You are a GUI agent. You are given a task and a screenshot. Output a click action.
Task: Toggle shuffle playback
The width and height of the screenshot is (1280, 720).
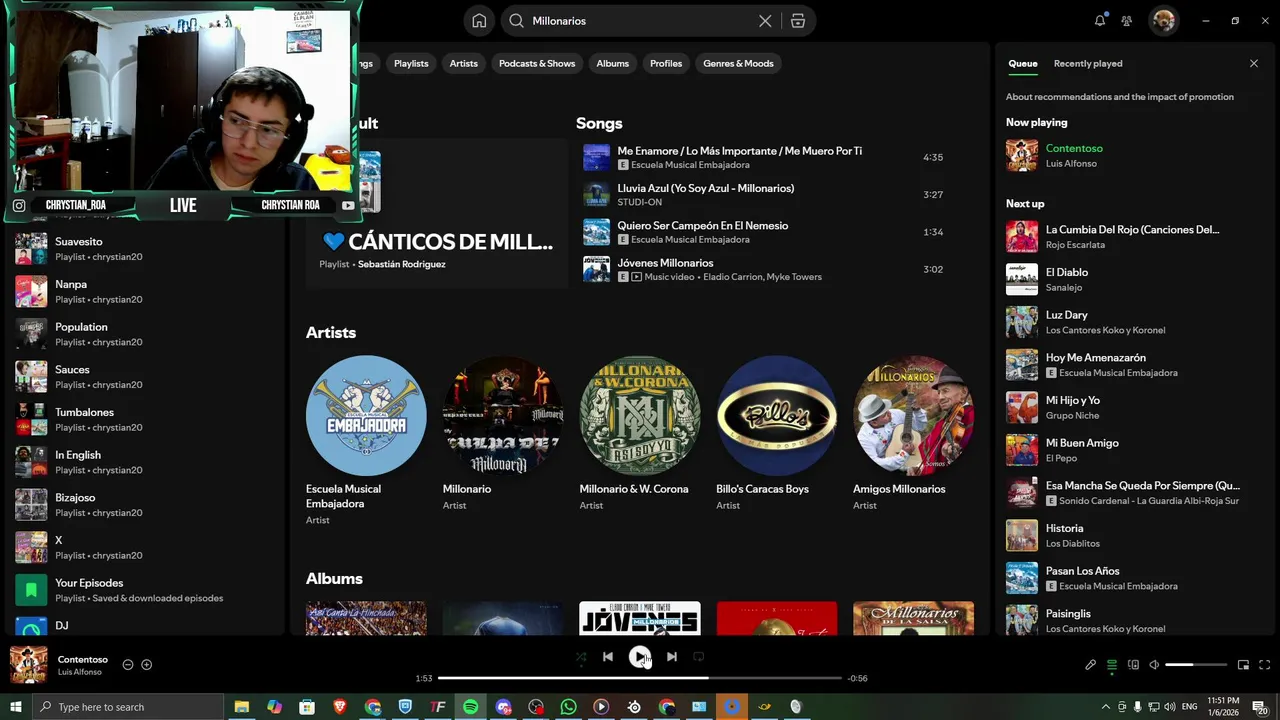(x=581, y=657)
